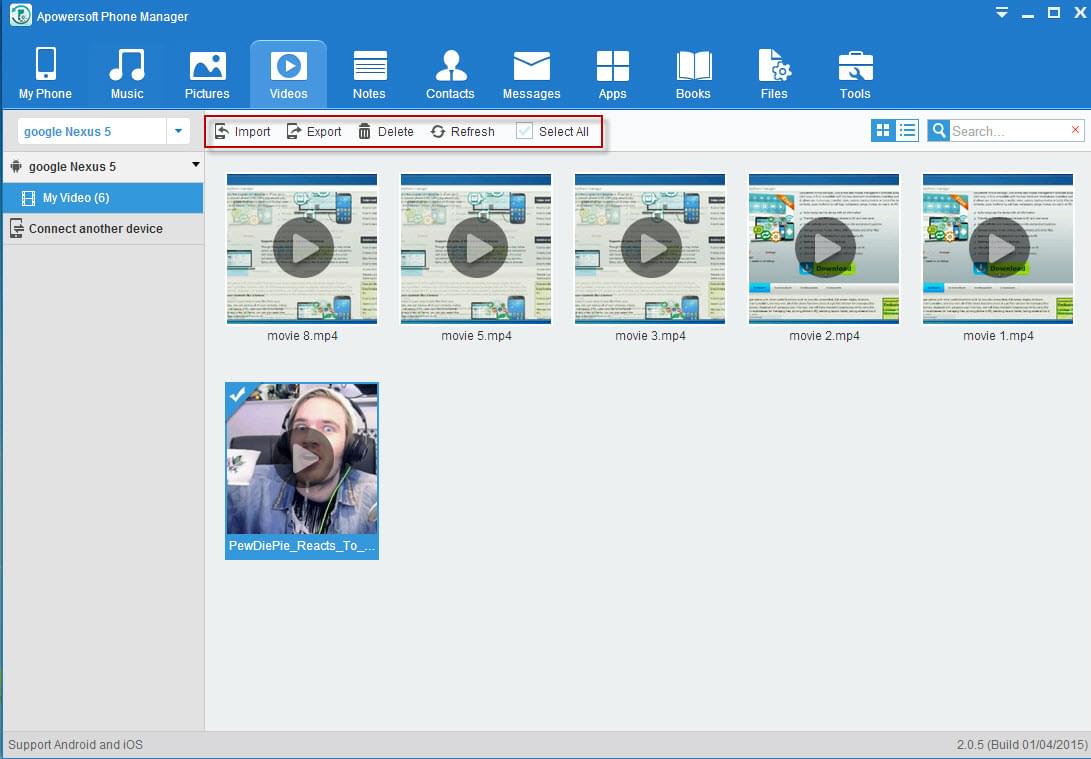Switch to thumbnail grid view
Image resolution: width=1091 pixels, height=759 pixels.
coord(883,131)
